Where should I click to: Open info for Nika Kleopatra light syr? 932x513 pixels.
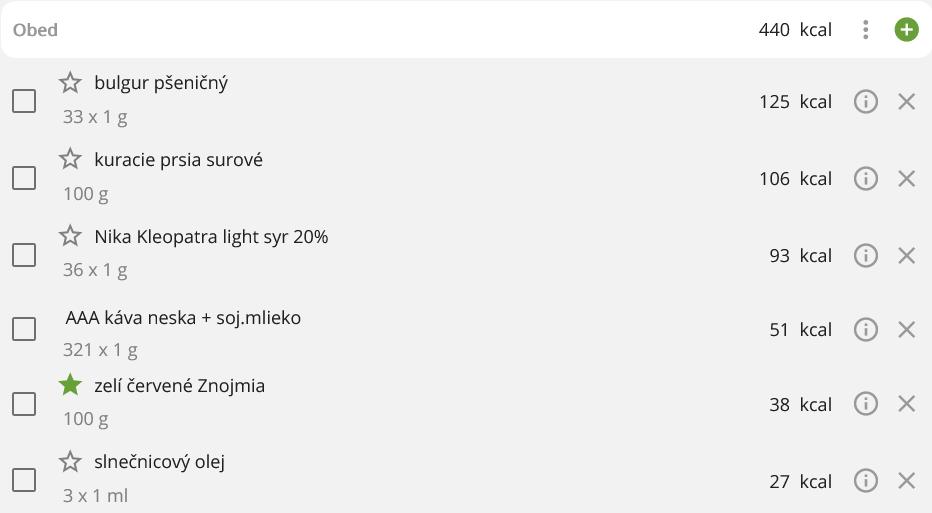pos(866,255)
